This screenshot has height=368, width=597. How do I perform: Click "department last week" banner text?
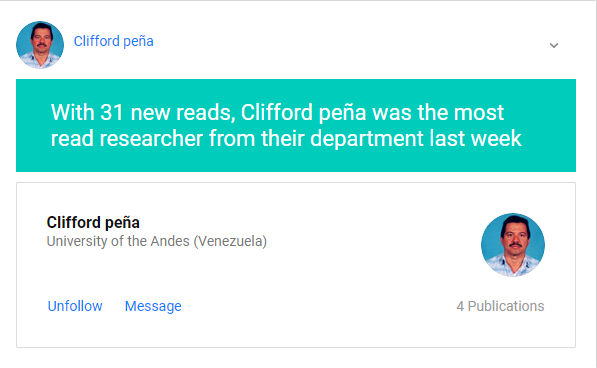416,138
